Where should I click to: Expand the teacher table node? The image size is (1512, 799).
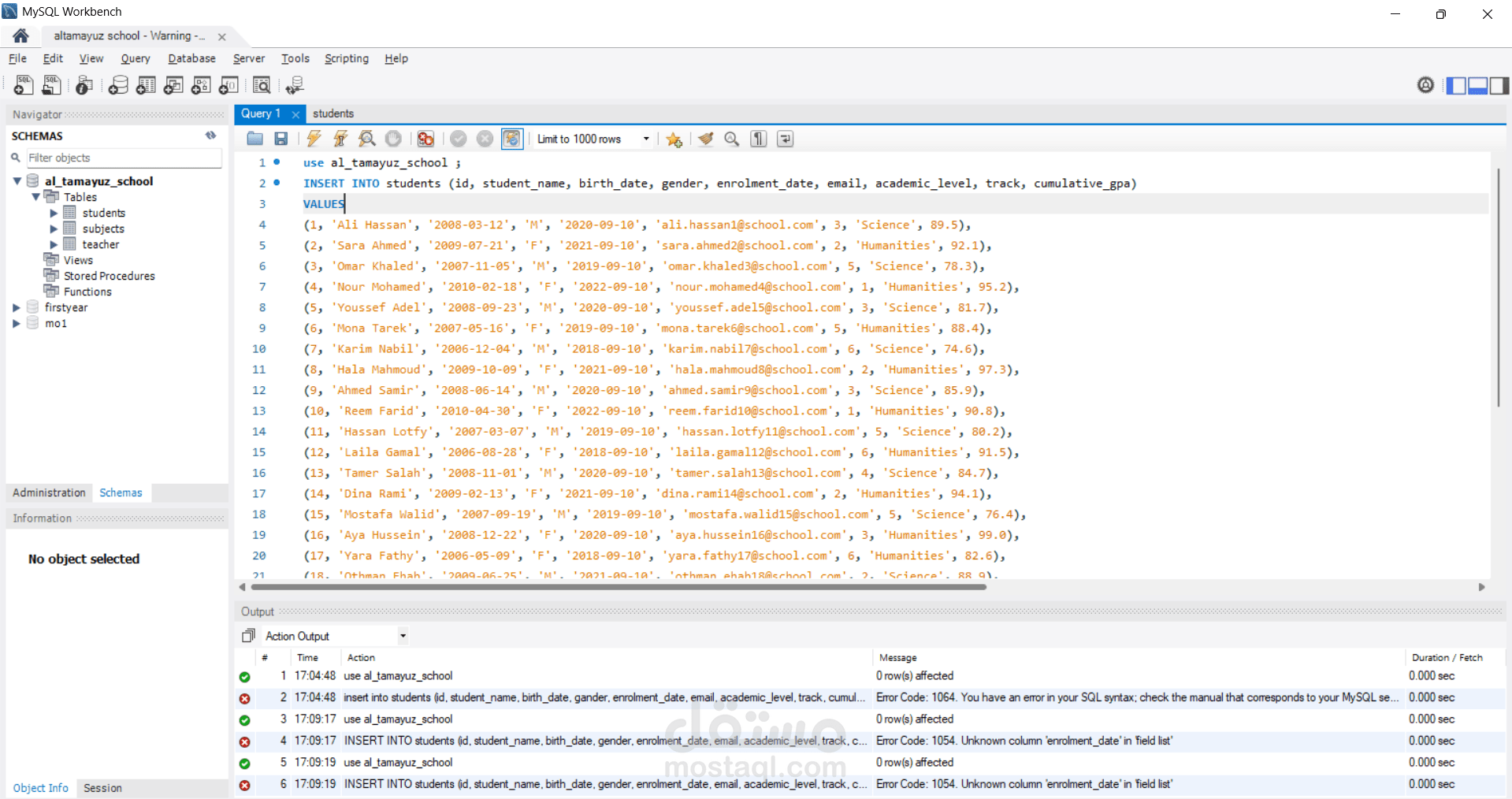54,244
